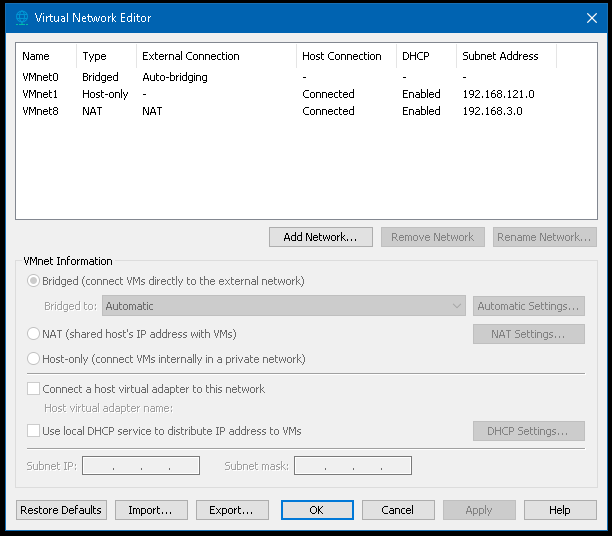
Task: Choose the Host-only radio option
Action: (x=34, y=359)
